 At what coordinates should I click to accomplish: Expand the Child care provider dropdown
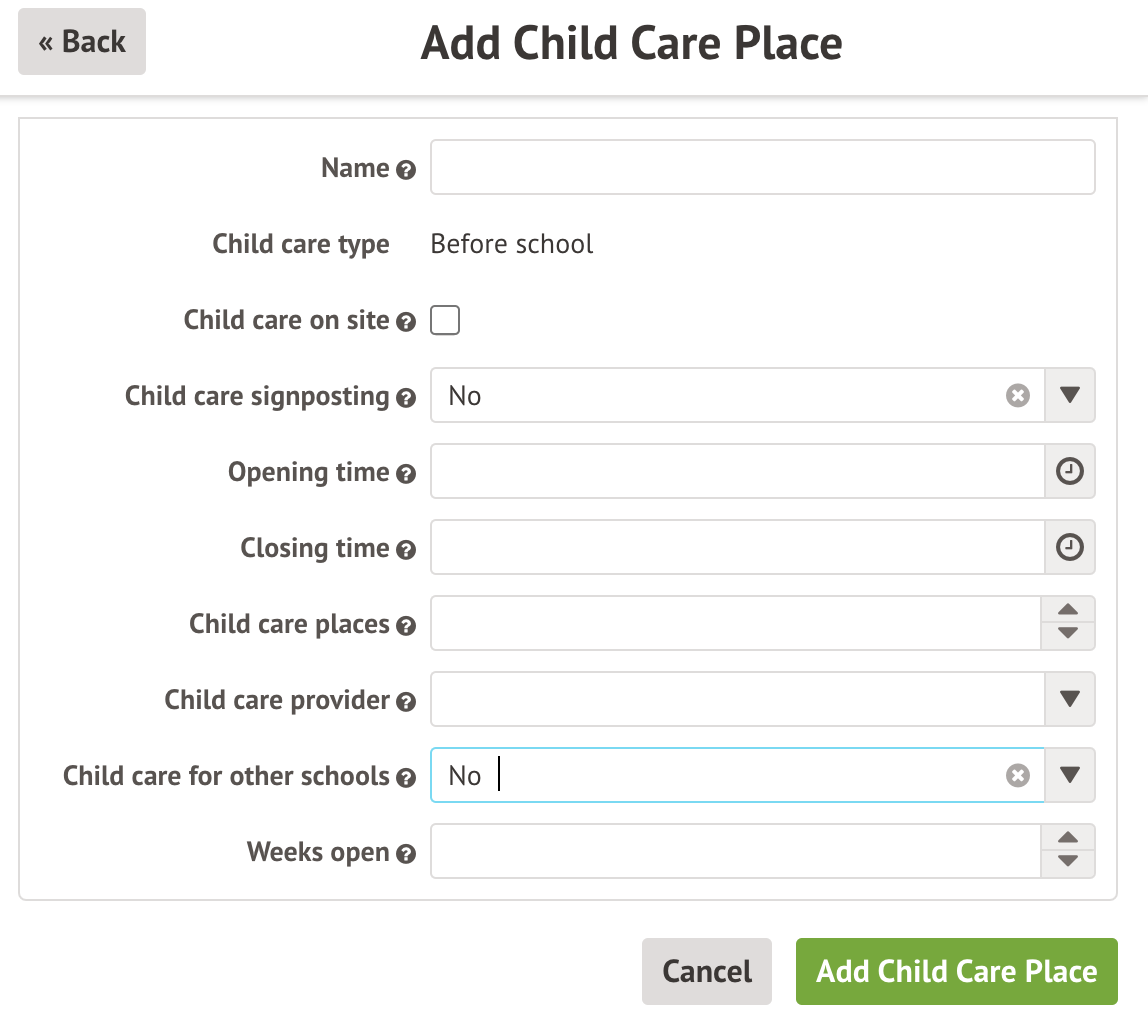(x=1069, y=699)
